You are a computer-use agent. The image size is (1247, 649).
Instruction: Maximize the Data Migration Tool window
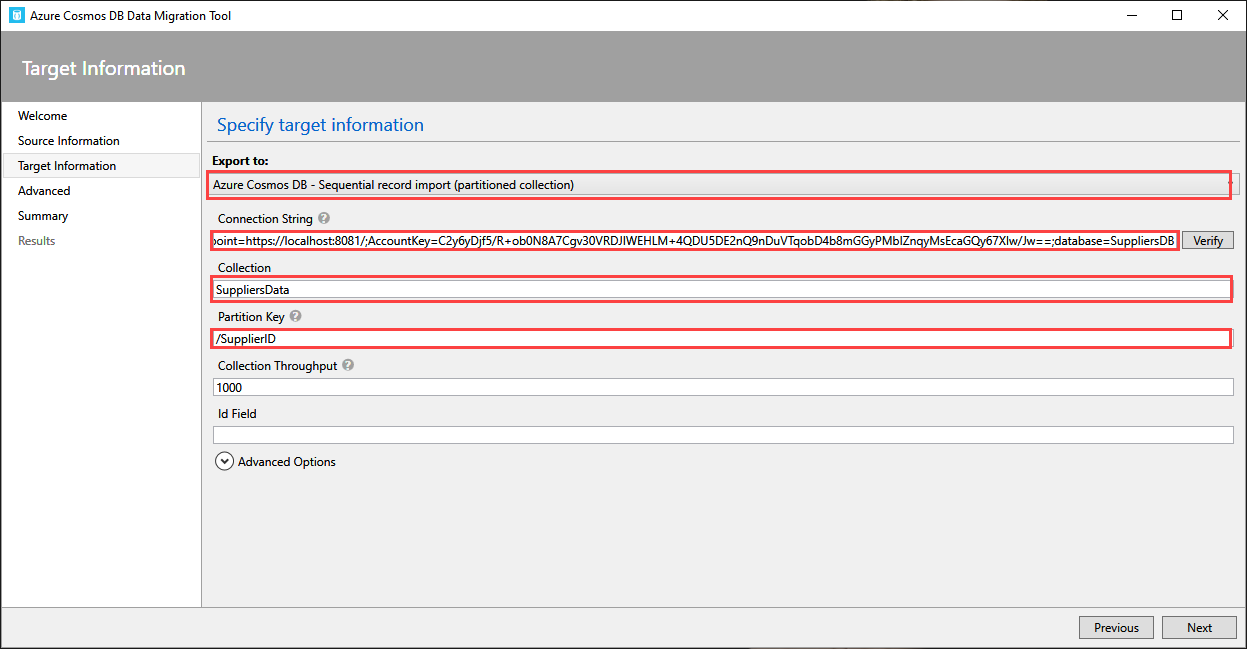[1177, 15]
